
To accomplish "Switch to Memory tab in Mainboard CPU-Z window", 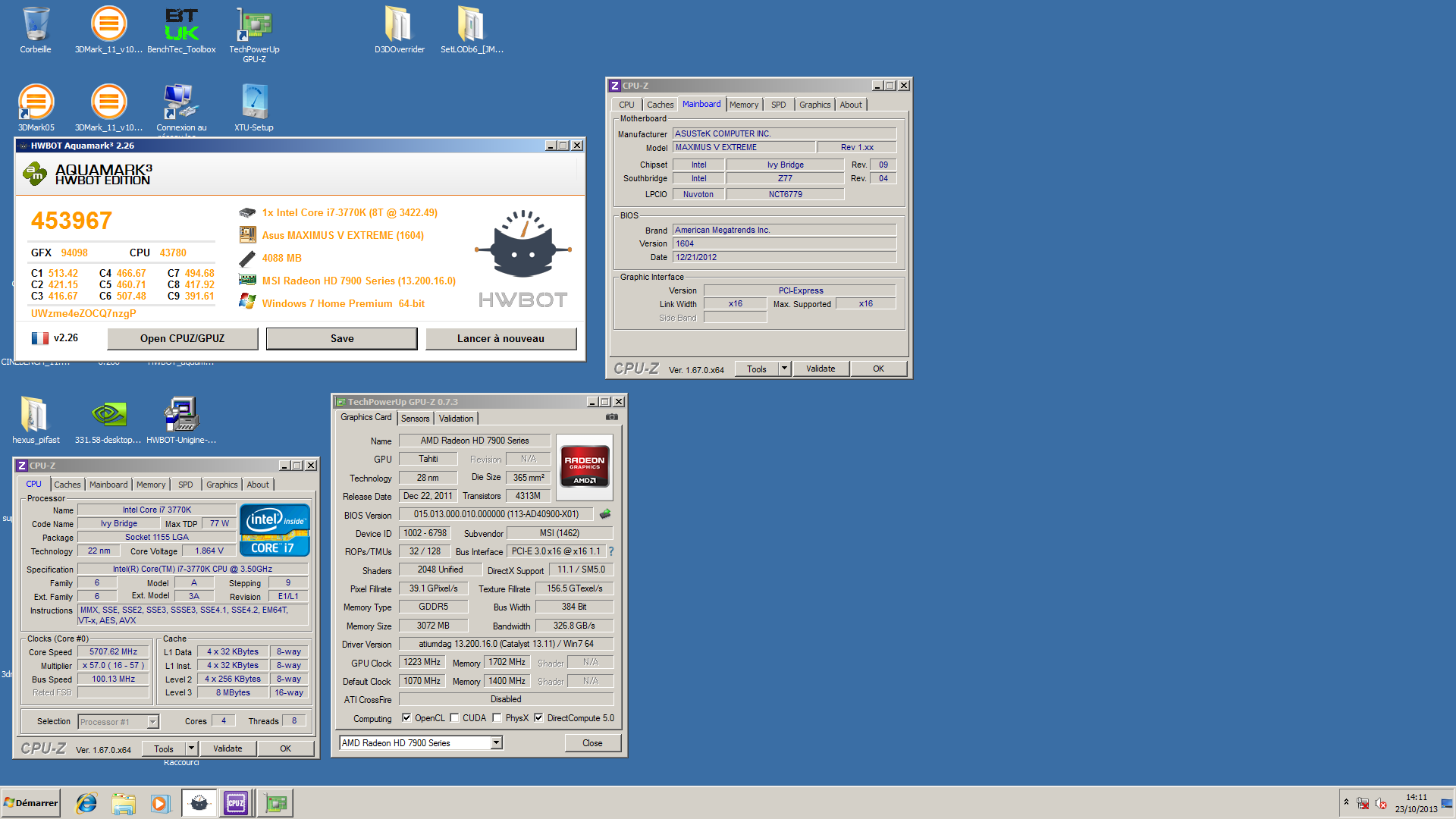I will (x=743, y=105).
